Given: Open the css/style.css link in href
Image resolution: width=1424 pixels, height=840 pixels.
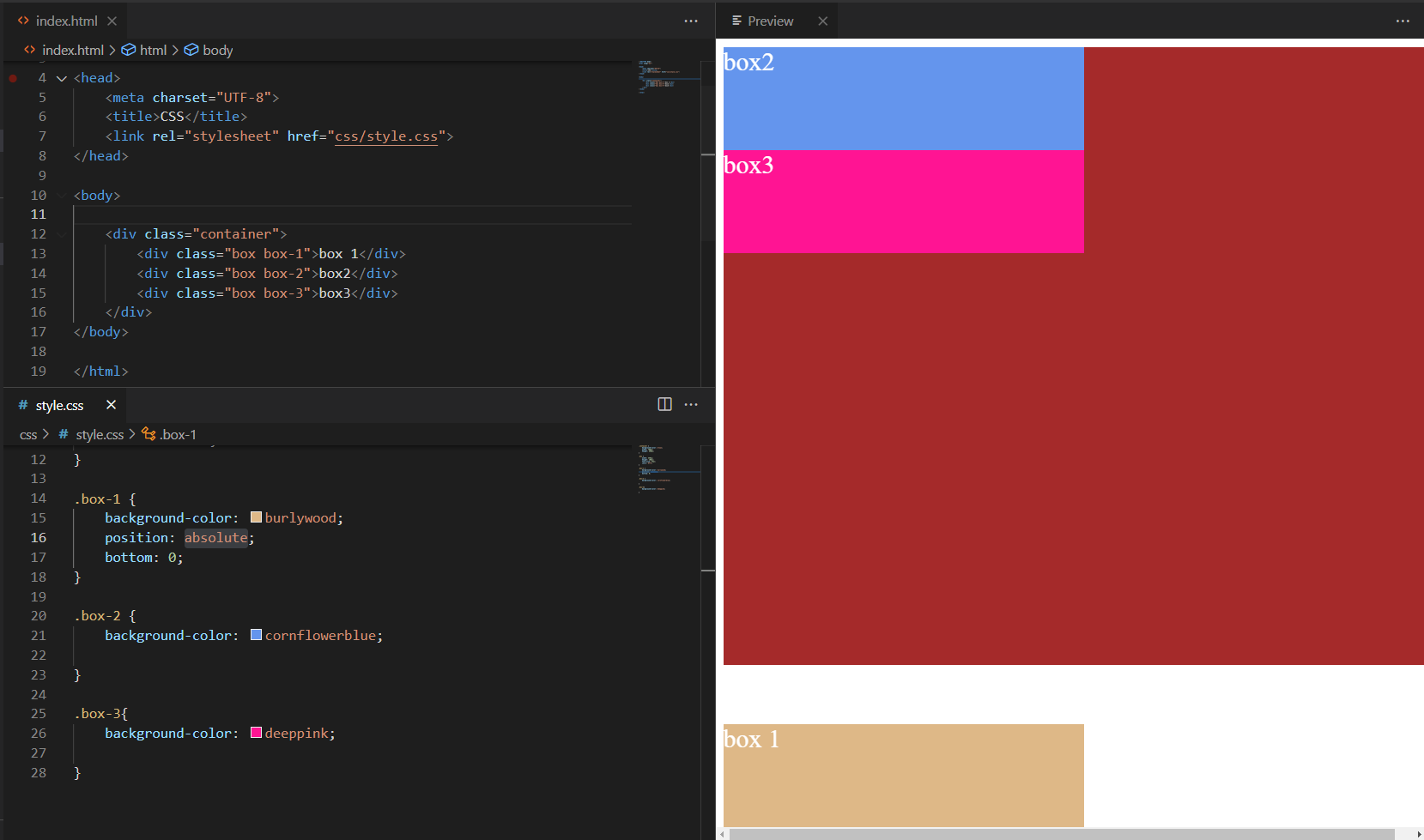Looking at the screenshot, I should click(385, 136).
